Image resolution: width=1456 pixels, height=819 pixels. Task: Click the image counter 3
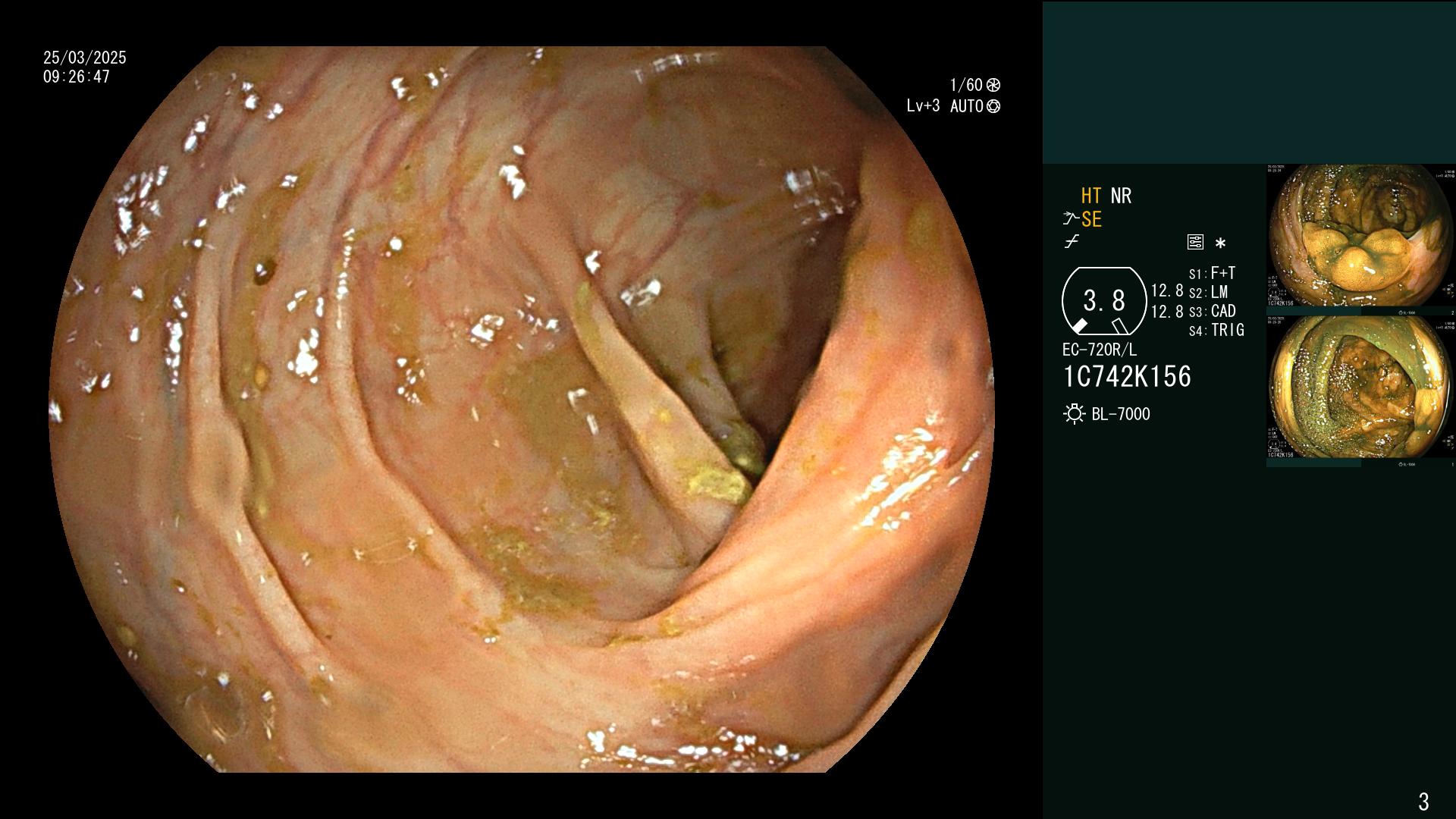(x=1423, y=801)
